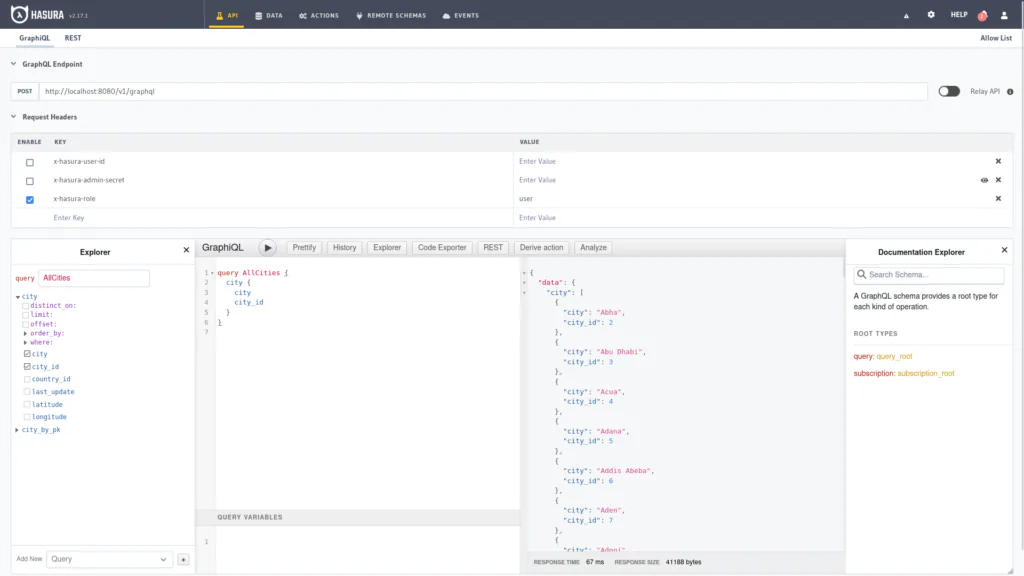
Task: Open the Code Exporter
Action: click(442, 248)
